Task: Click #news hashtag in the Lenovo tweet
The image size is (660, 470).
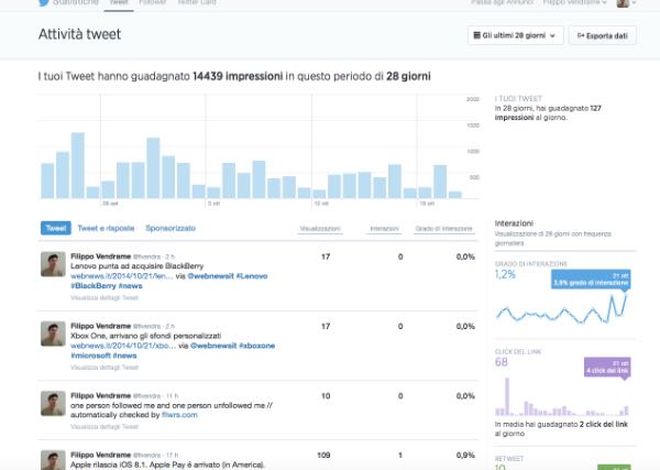Action: point(130,286)
